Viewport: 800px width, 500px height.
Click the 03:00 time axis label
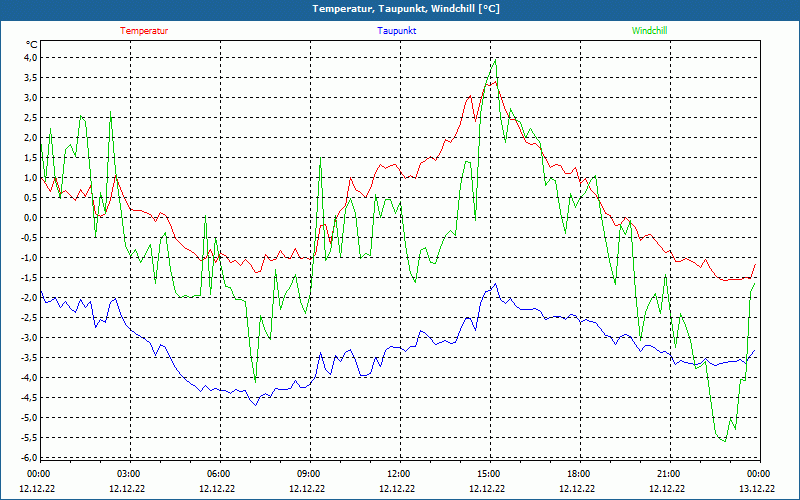coord(129,474)
